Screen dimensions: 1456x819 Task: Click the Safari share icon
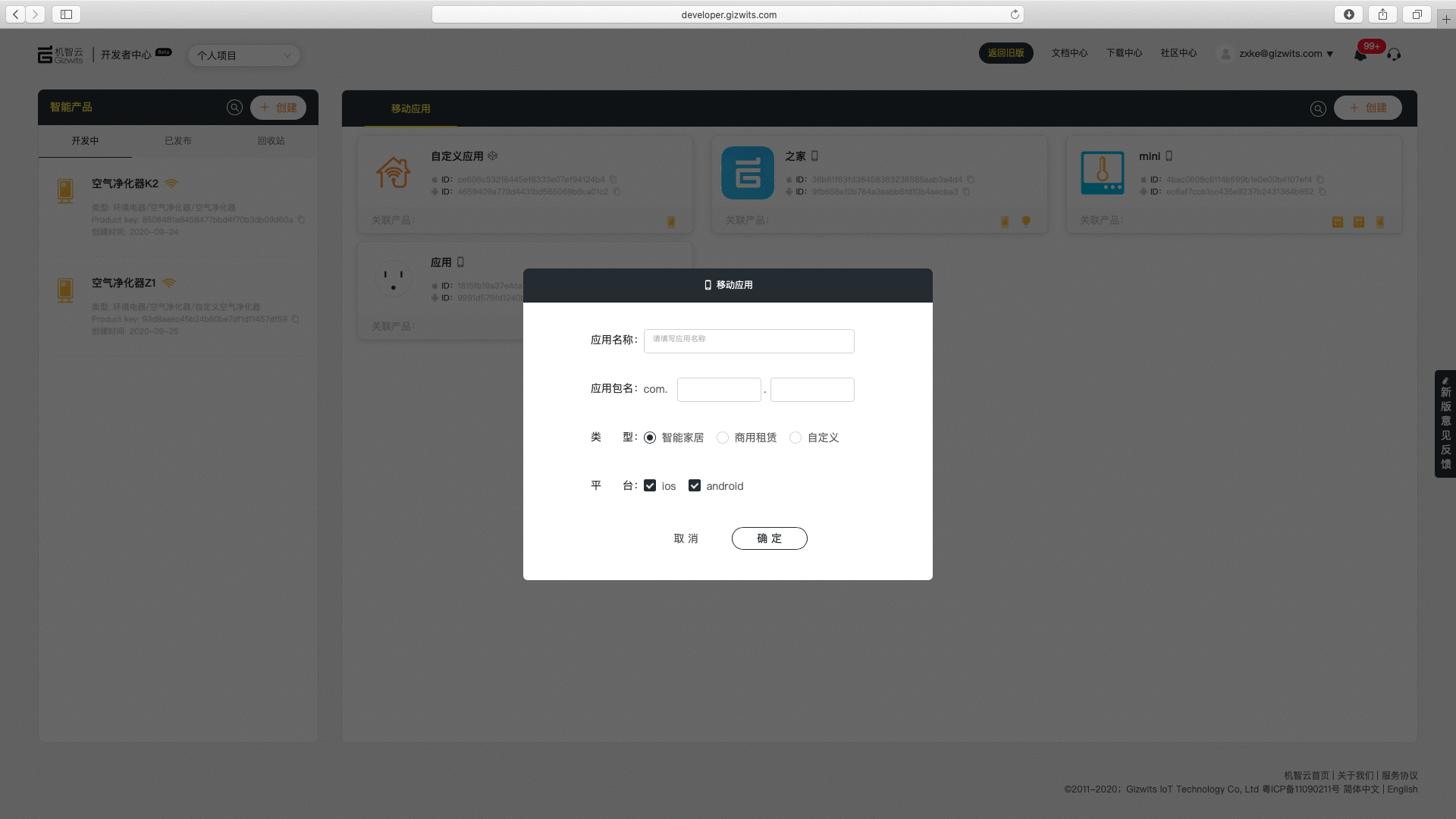[1382, 14]
